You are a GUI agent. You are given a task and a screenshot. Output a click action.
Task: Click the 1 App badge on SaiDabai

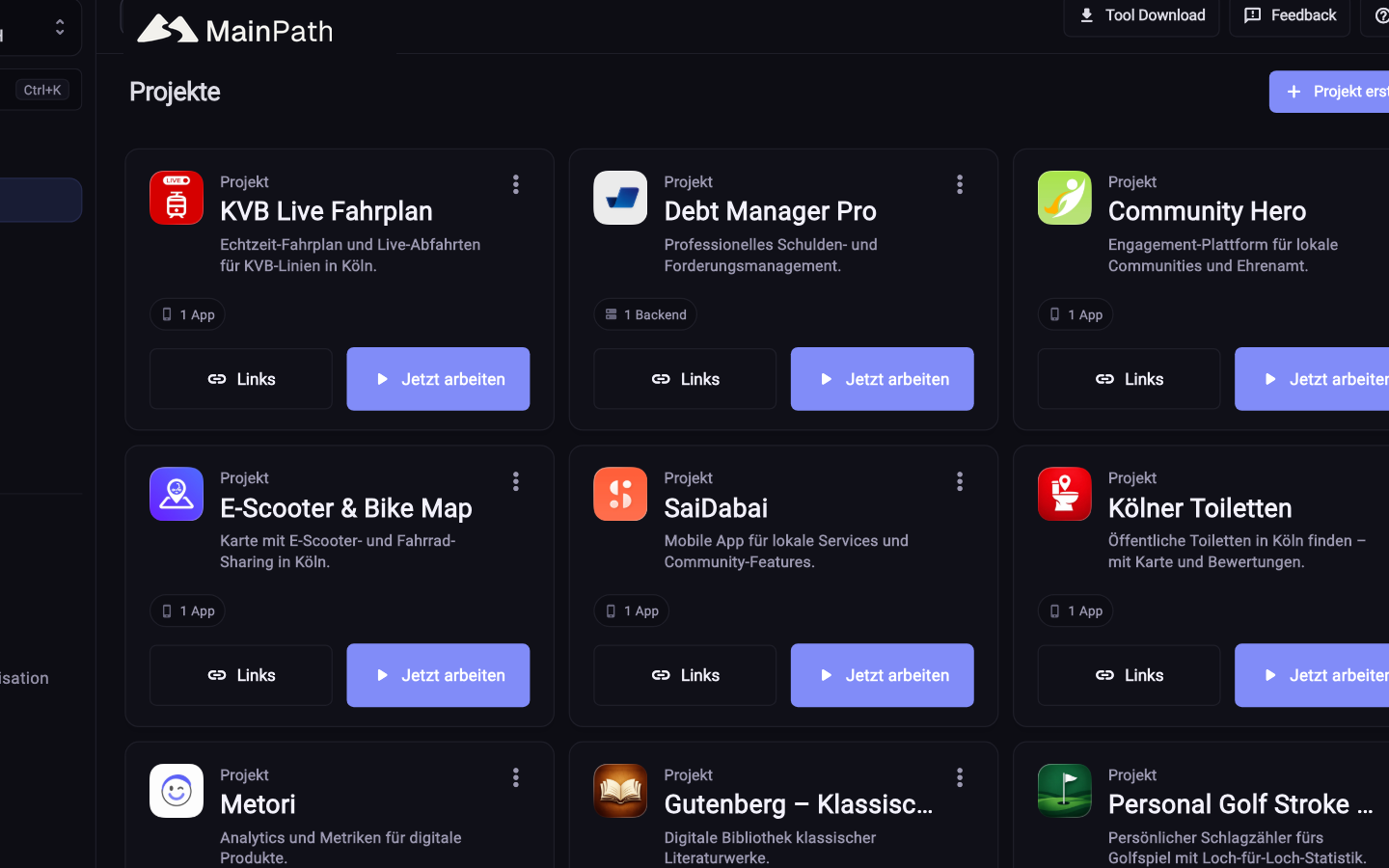pyautogui.click(x=631, y=610)
